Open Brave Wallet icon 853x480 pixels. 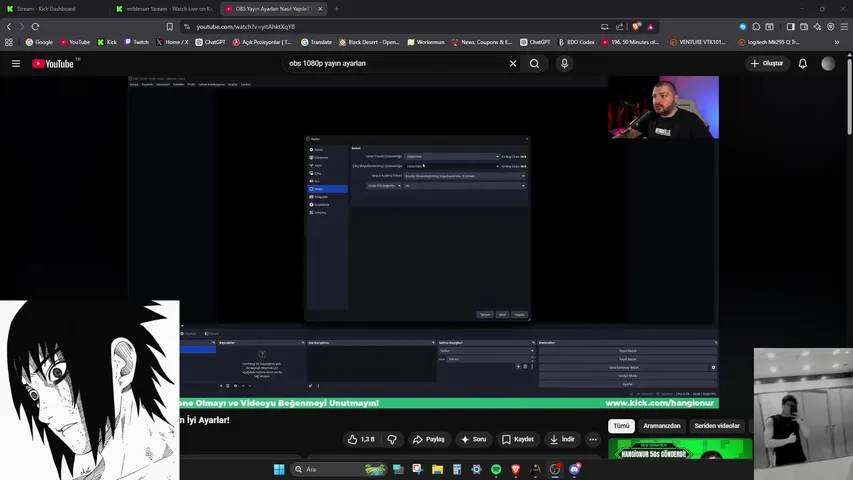[x=804, y=27]
